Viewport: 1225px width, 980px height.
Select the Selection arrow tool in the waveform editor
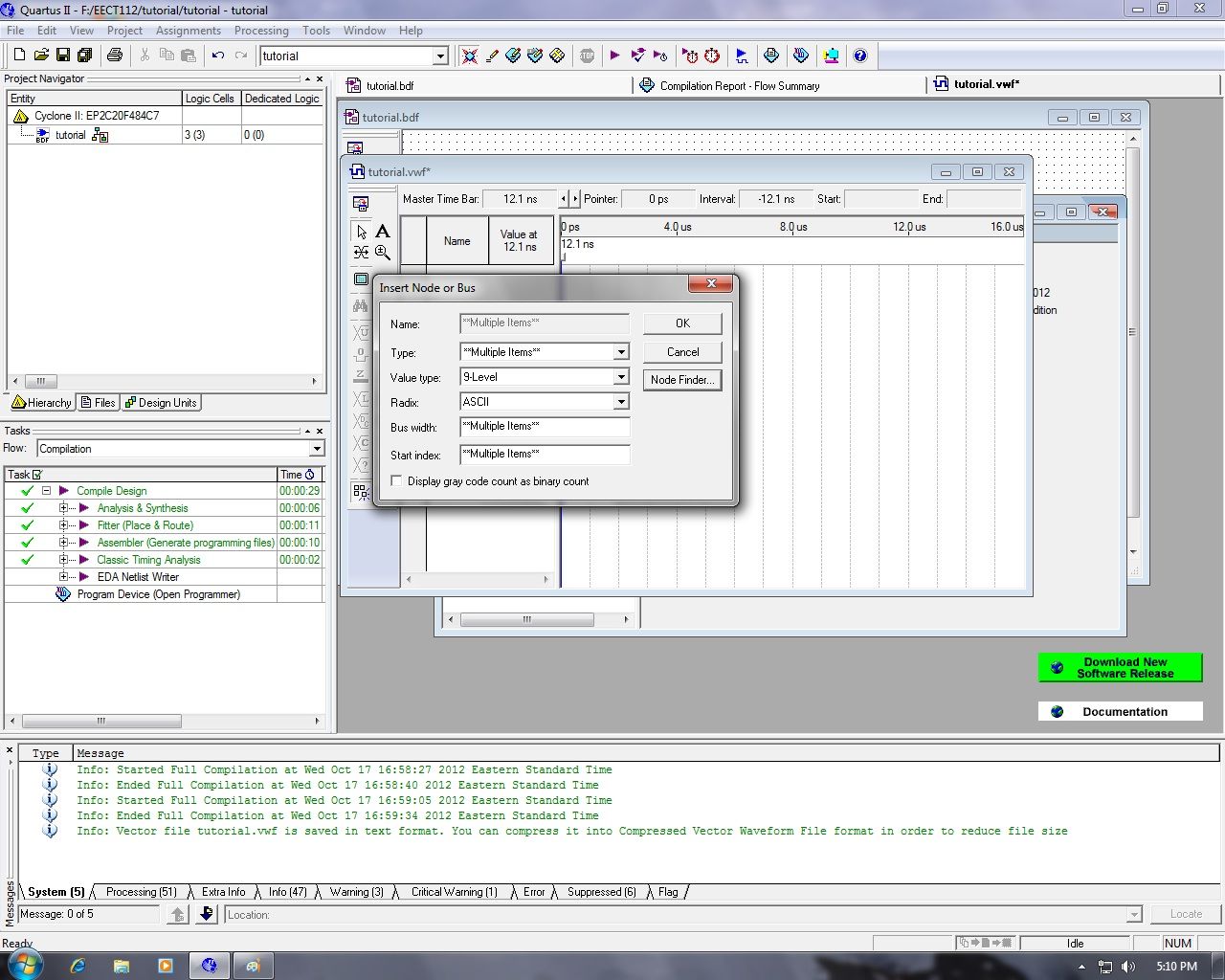(361, 232)
